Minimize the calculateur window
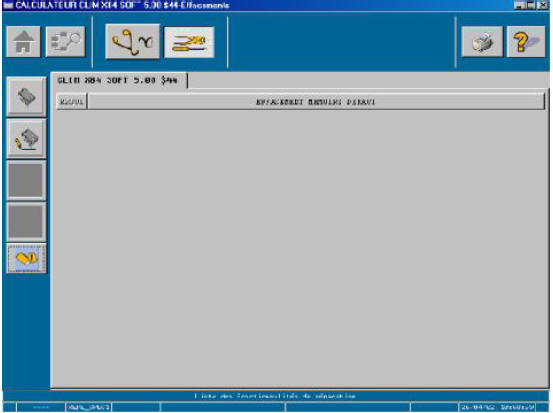 point(518,5)
